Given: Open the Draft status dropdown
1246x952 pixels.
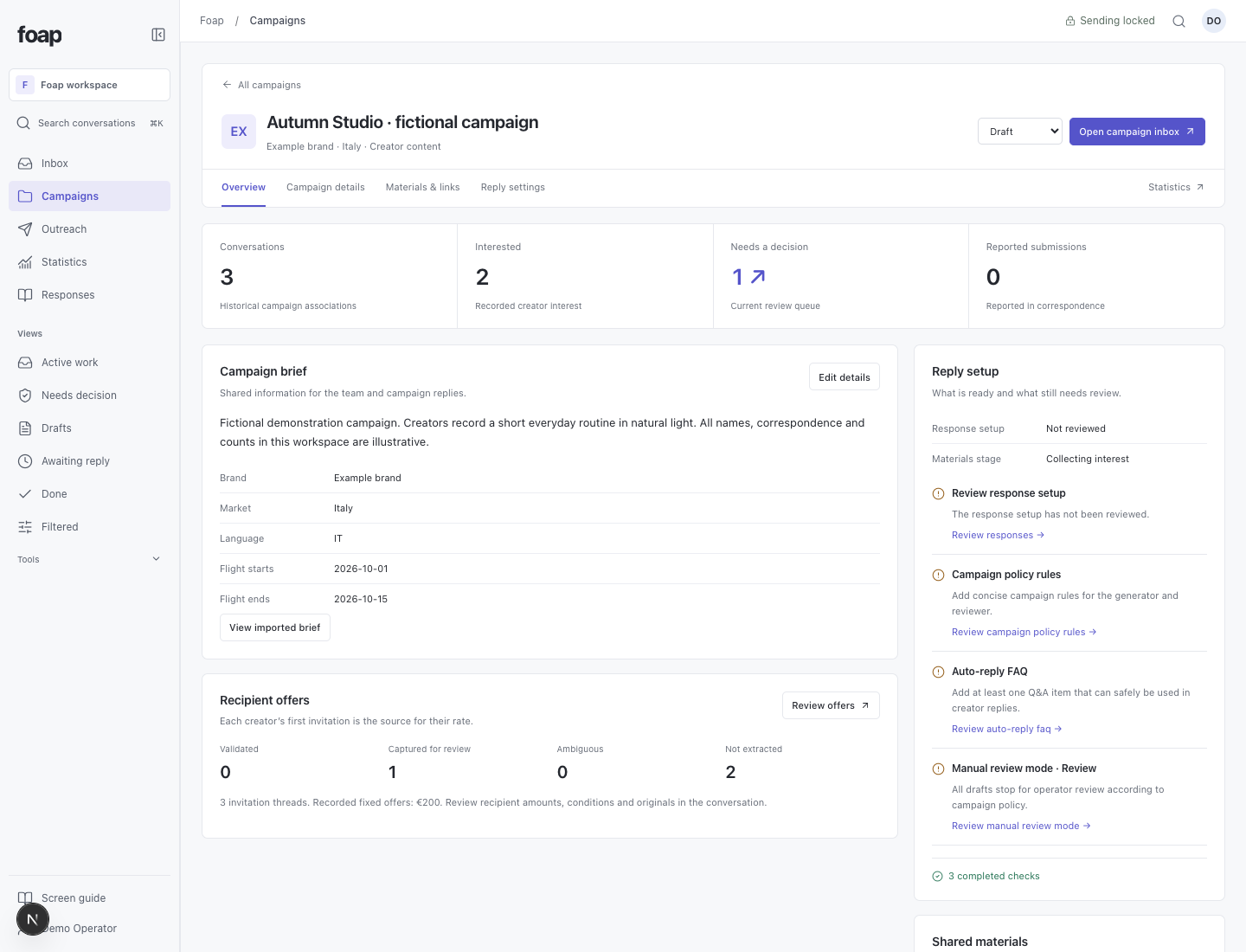Looking at the screenshot, I should coord(1020,132).
